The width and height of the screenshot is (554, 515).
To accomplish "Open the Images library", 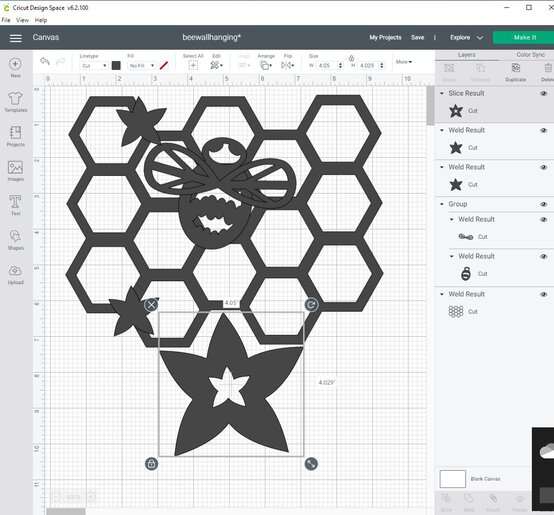I will point(15,171).
